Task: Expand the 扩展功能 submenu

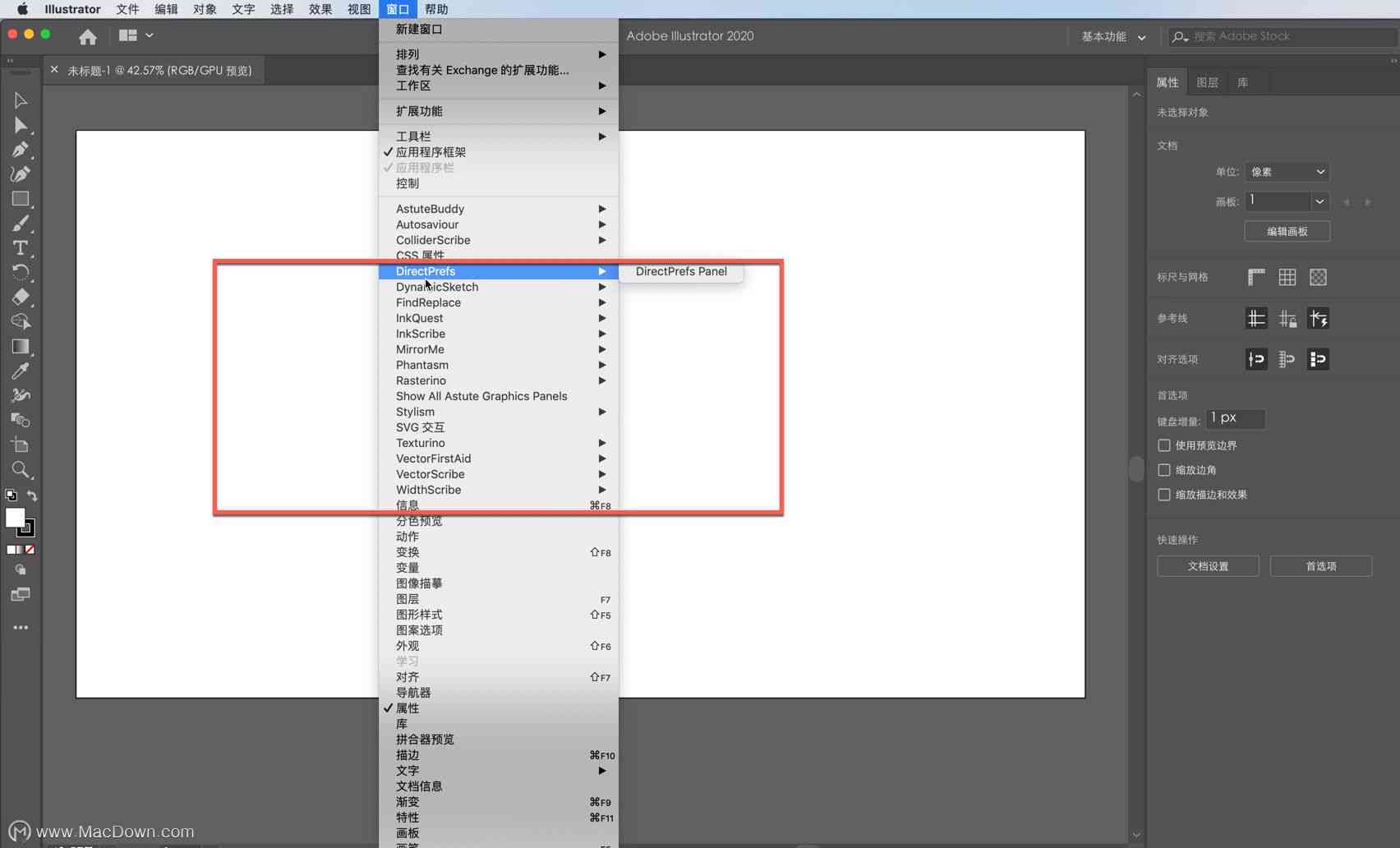Action: [498, 111]
